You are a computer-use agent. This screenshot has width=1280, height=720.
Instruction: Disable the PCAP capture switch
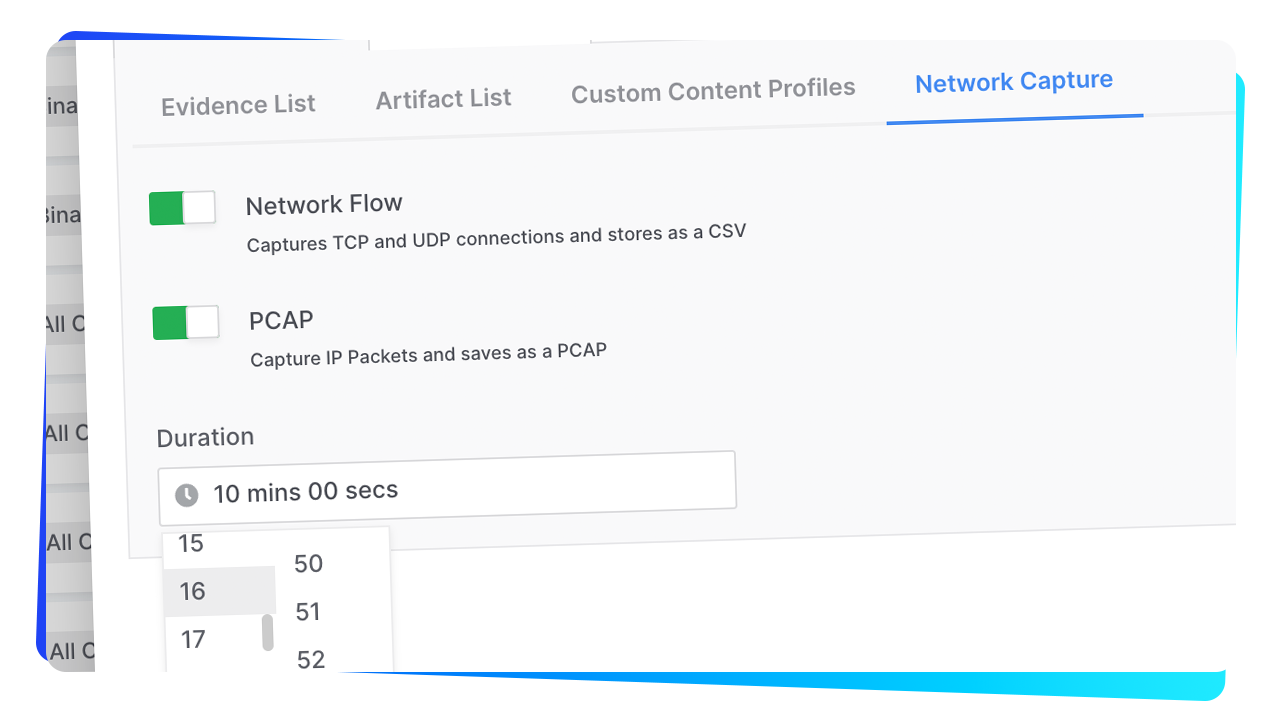tap(186, 323)
